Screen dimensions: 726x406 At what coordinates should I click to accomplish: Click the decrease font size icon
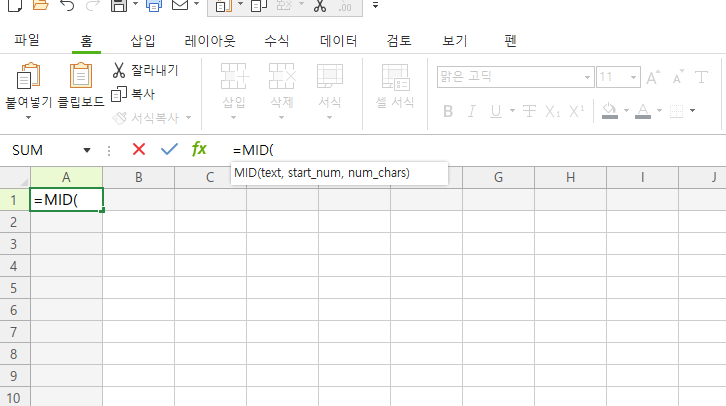(x=678, y=77)
